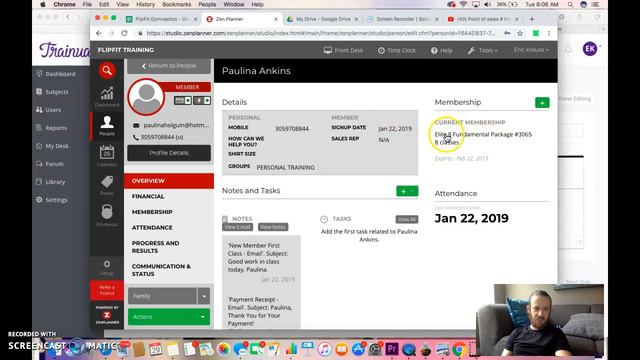Click Elite 8 Fundamental Package membership link
The image size is (640, 360).
(483, 134)
